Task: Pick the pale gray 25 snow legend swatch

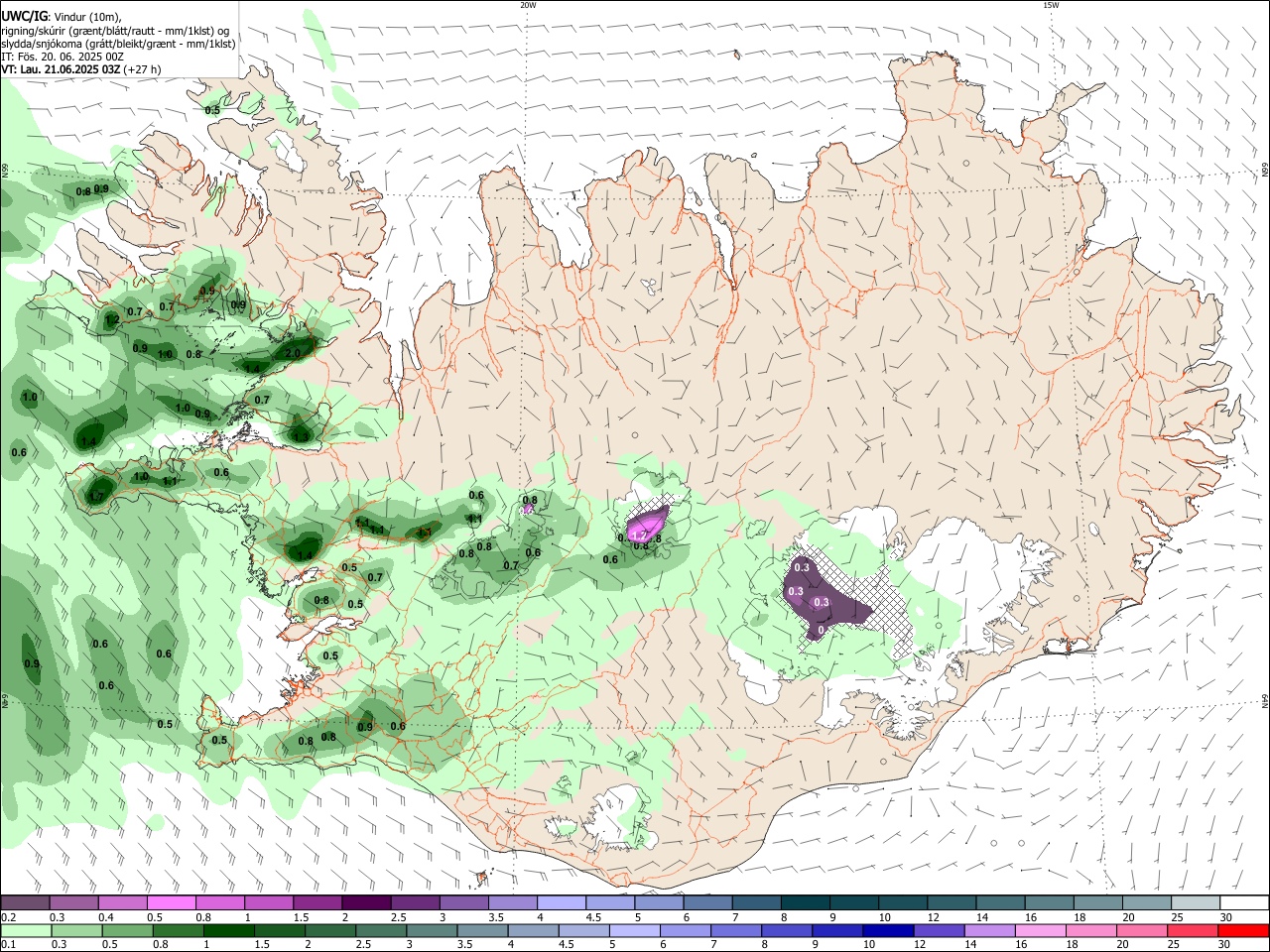Action: (1195, 902)
